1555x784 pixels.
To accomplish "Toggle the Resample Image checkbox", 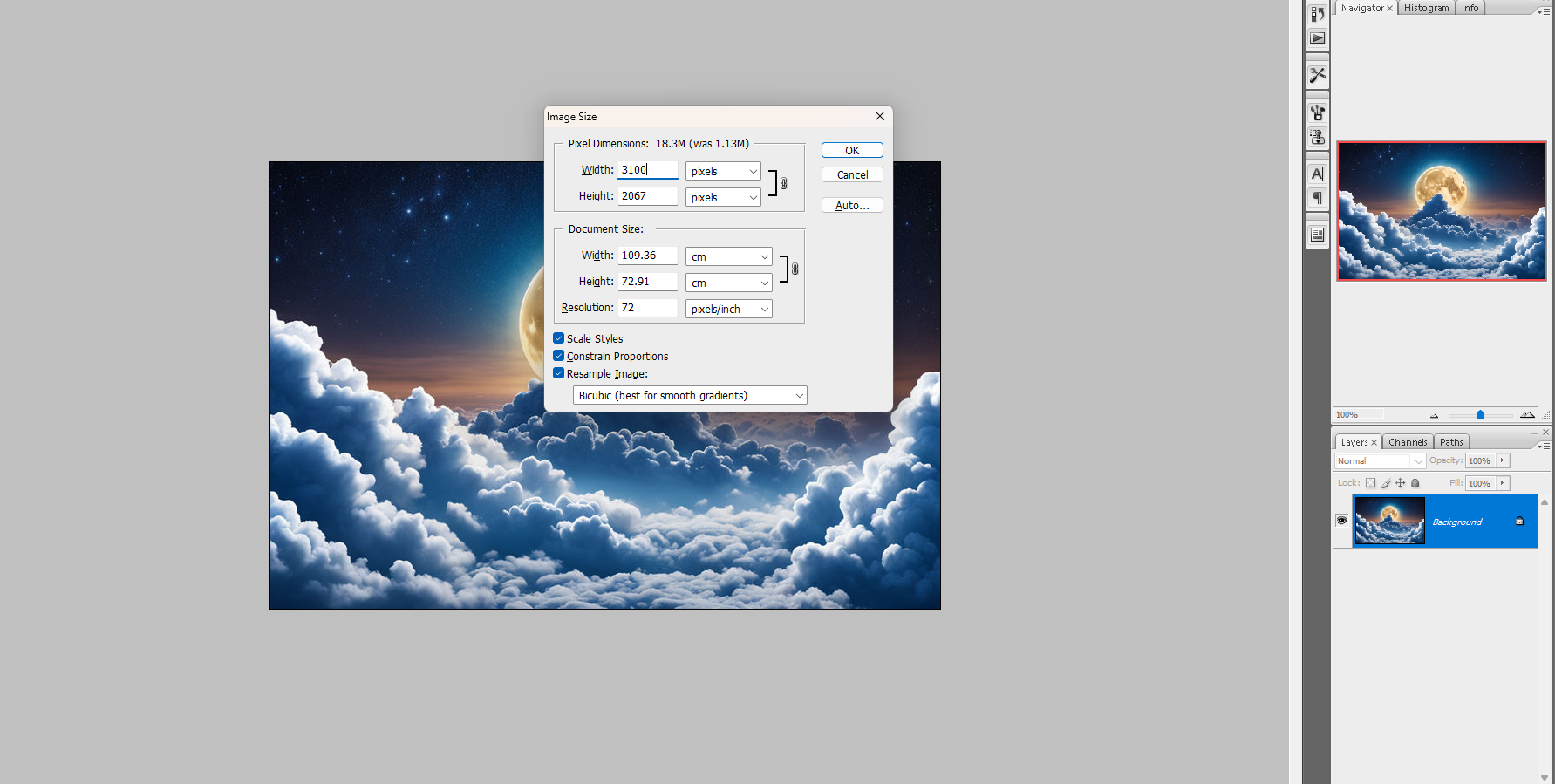I will pos(558,373).
